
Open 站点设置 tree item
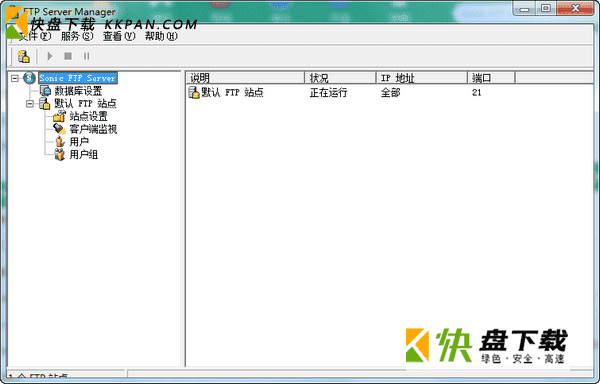click(88, 116)
